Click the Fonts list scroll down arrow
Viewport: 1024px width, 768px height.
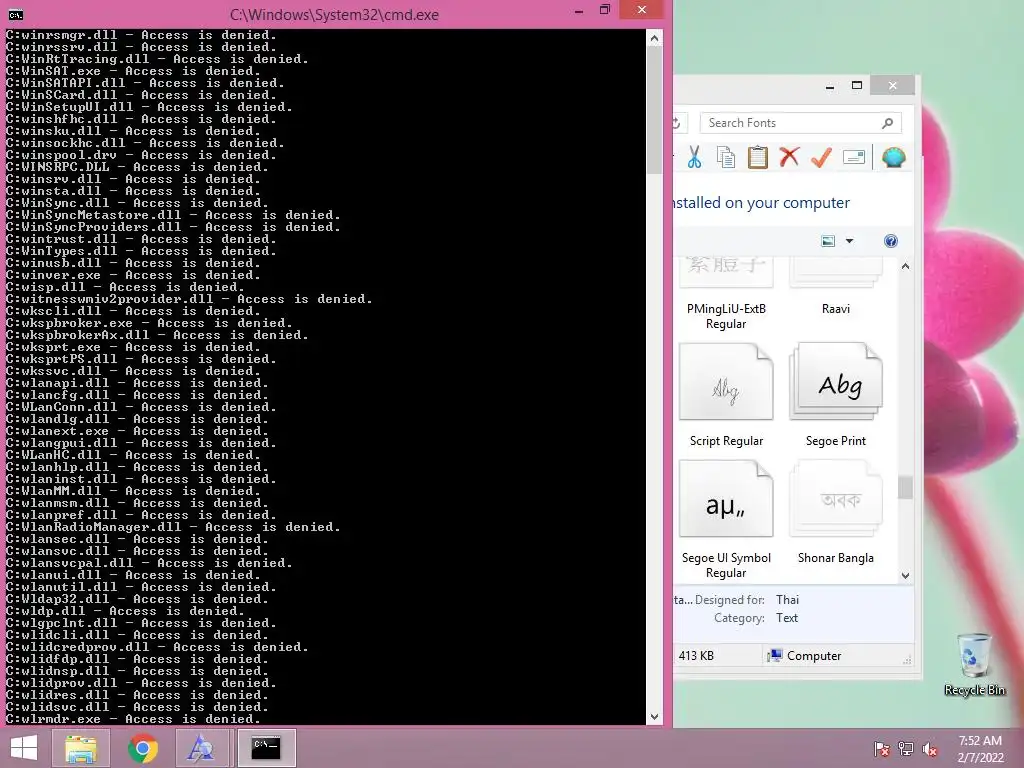[x=905, y=575]
